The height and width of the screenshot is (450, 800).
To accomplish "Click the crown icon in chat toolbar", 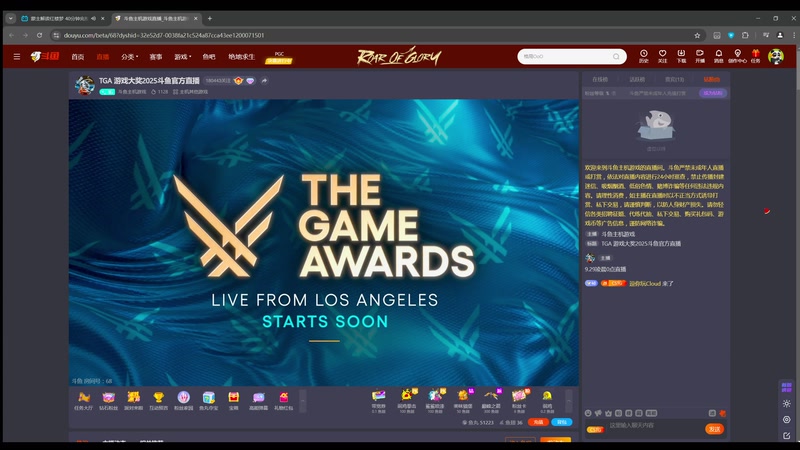I will click(x=608, y=413).
